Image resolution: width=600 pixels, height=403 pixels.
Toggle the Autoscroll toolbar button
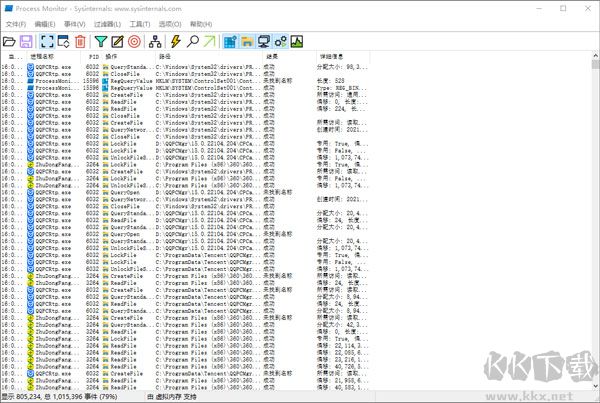tap(64, 41)
